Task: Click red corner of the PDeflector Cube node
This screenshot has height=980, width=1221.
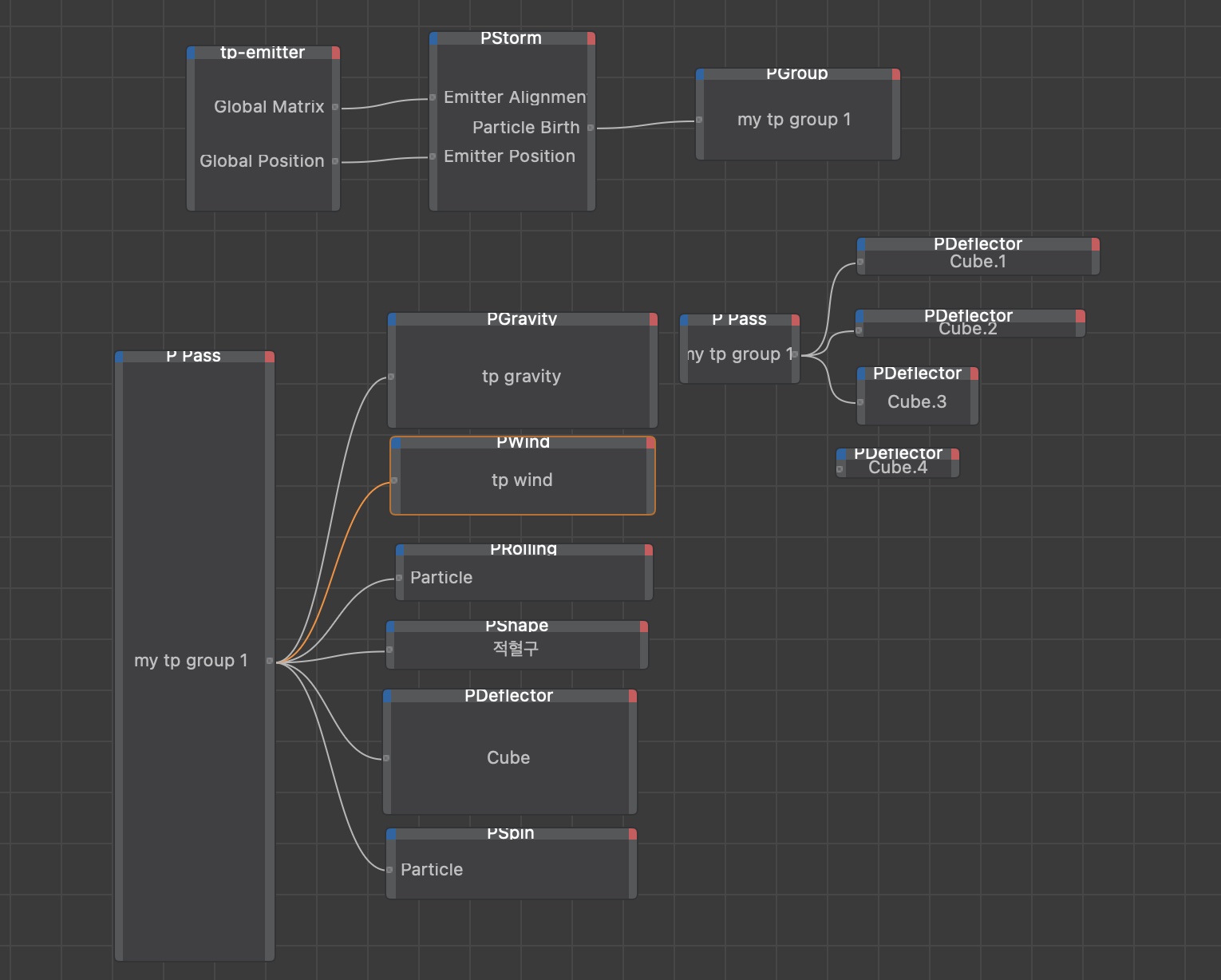Action: click(633, 697)
